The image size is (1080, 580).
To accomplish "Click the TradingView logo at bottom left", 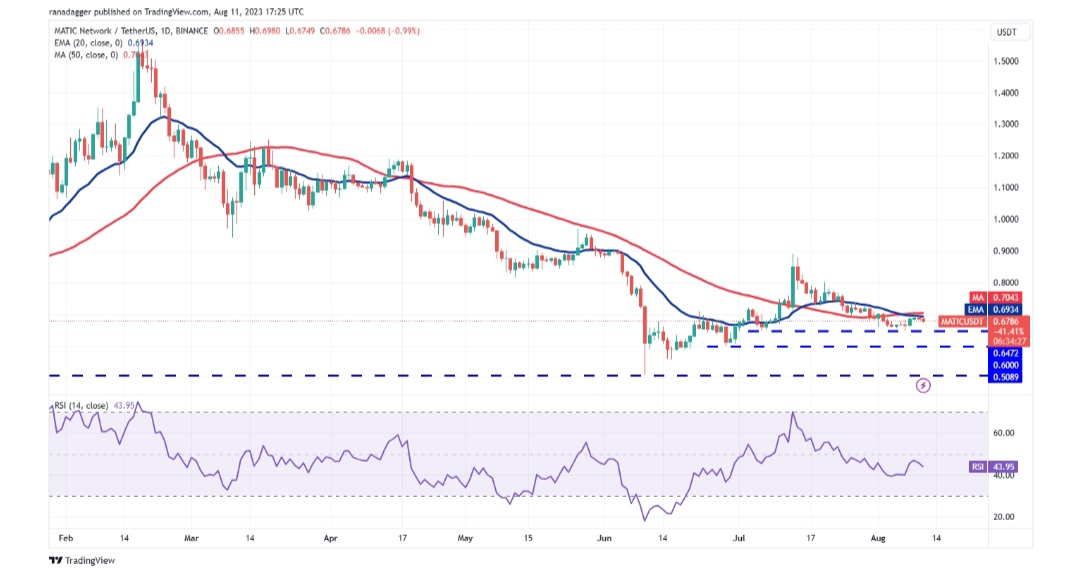I will [x=82, y=560].
